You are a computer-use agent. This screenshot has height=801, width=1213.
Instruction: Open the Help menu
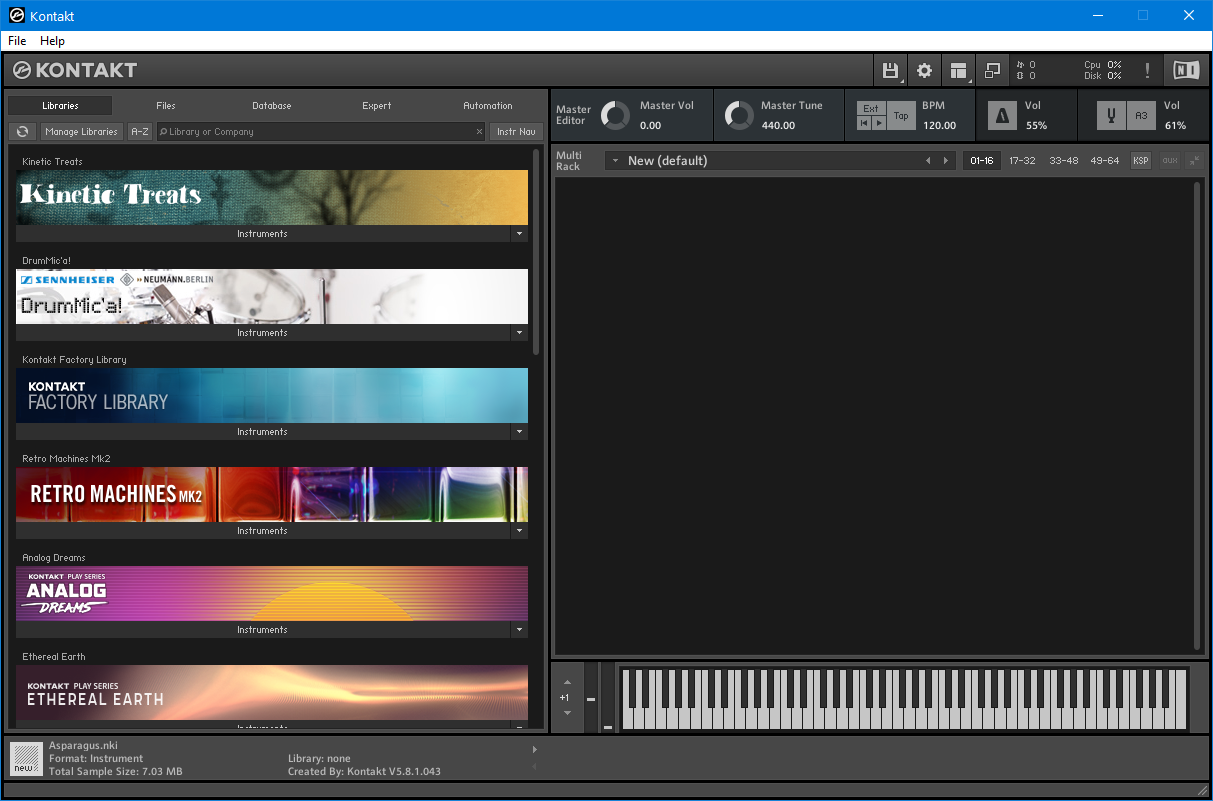(x=52, y=41)
